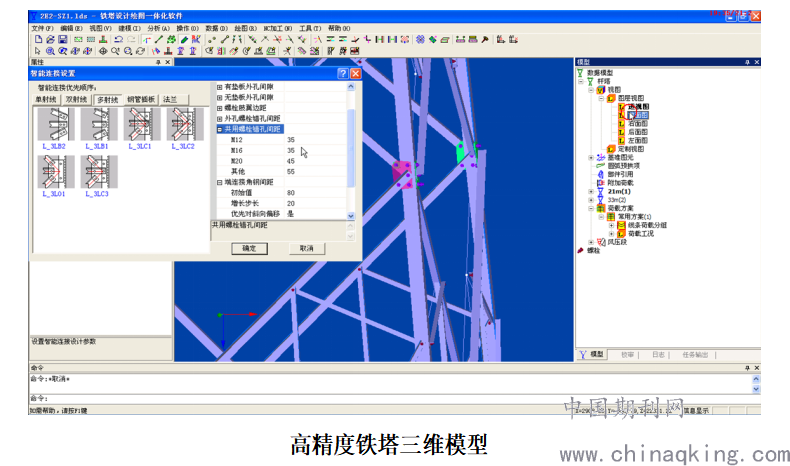Select 后面图 in model tree
Screen dimensions: 790x466
tap(637, 132)
